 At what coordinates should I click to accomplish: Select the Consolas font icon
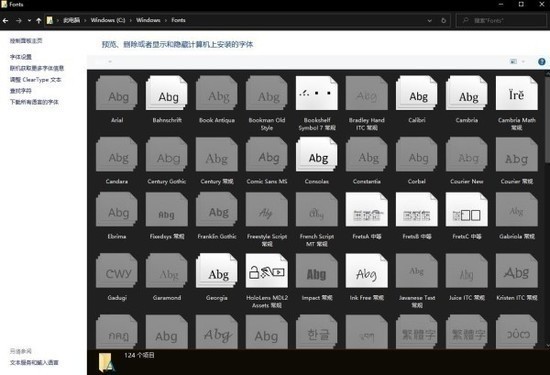[x=316, y=155]
